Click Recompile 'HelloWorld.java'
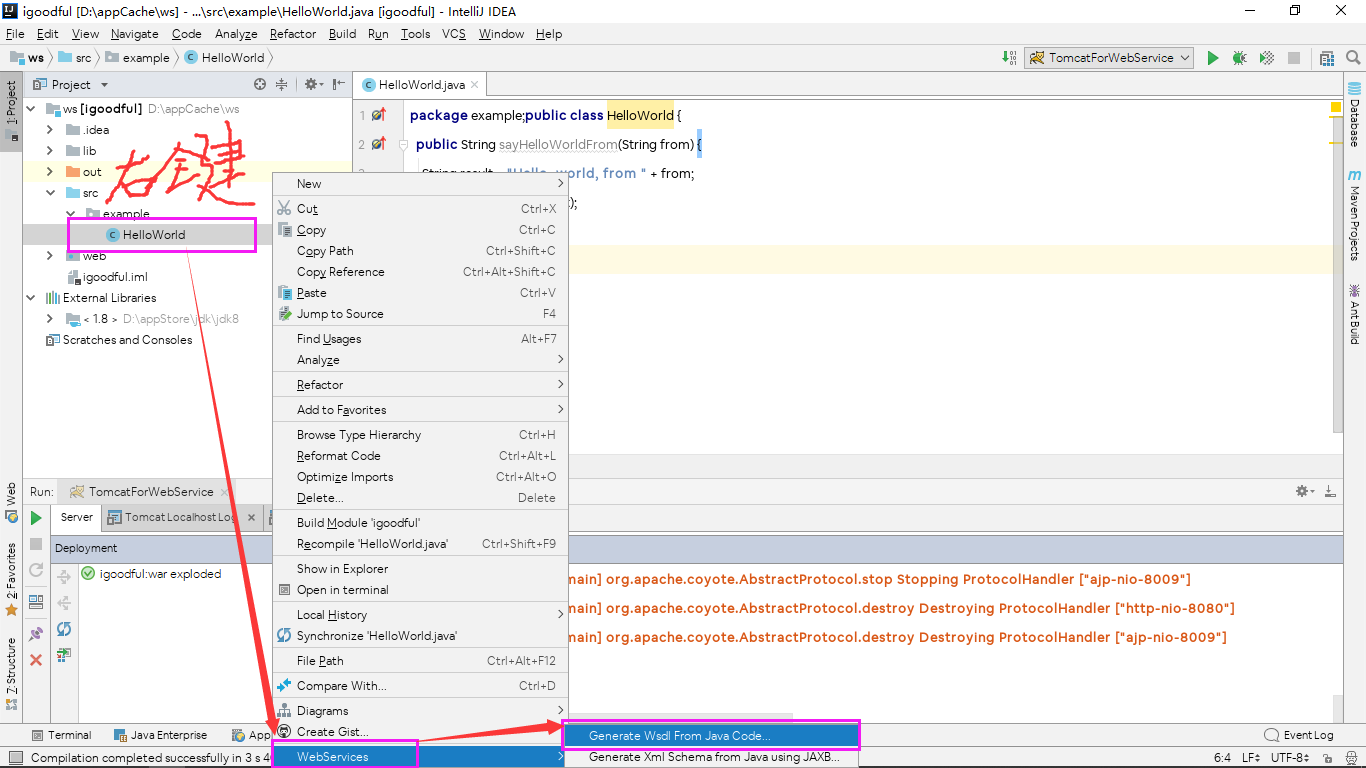The width and height of the screenshot is (1366, 768). [x=420, y=544]
